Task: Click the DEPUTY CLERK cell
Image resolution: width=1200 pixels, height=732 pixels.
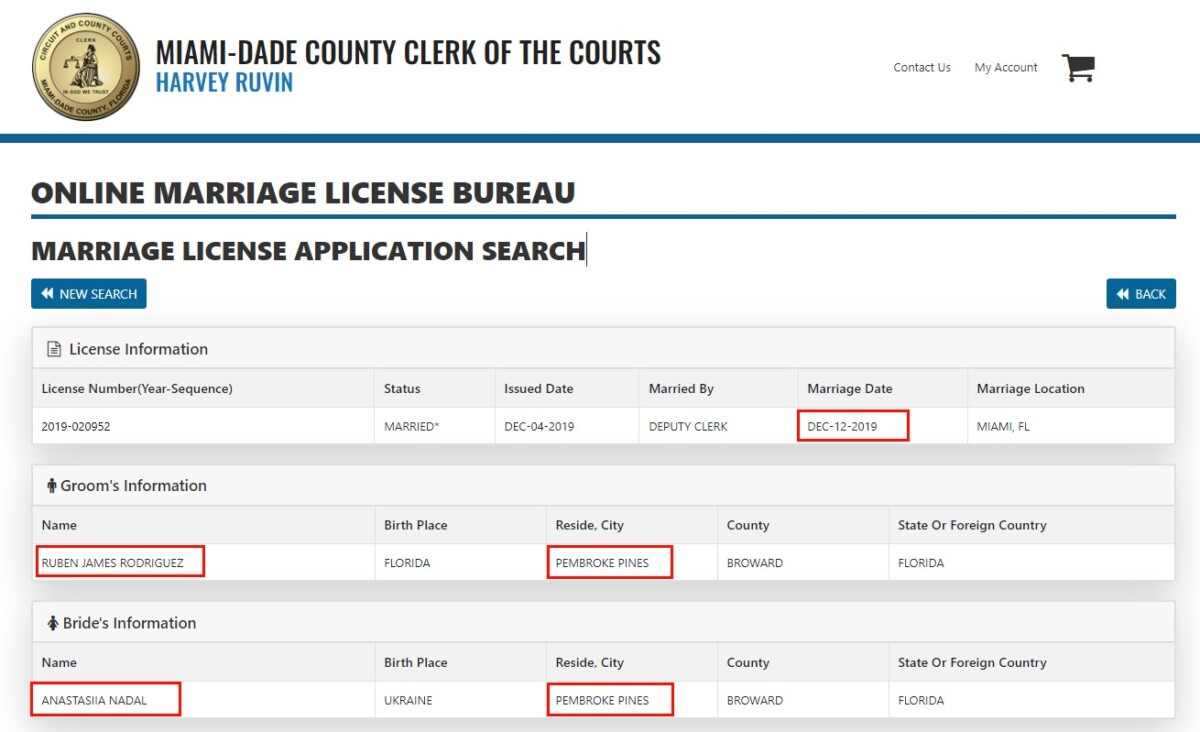Action: (688, 426)
